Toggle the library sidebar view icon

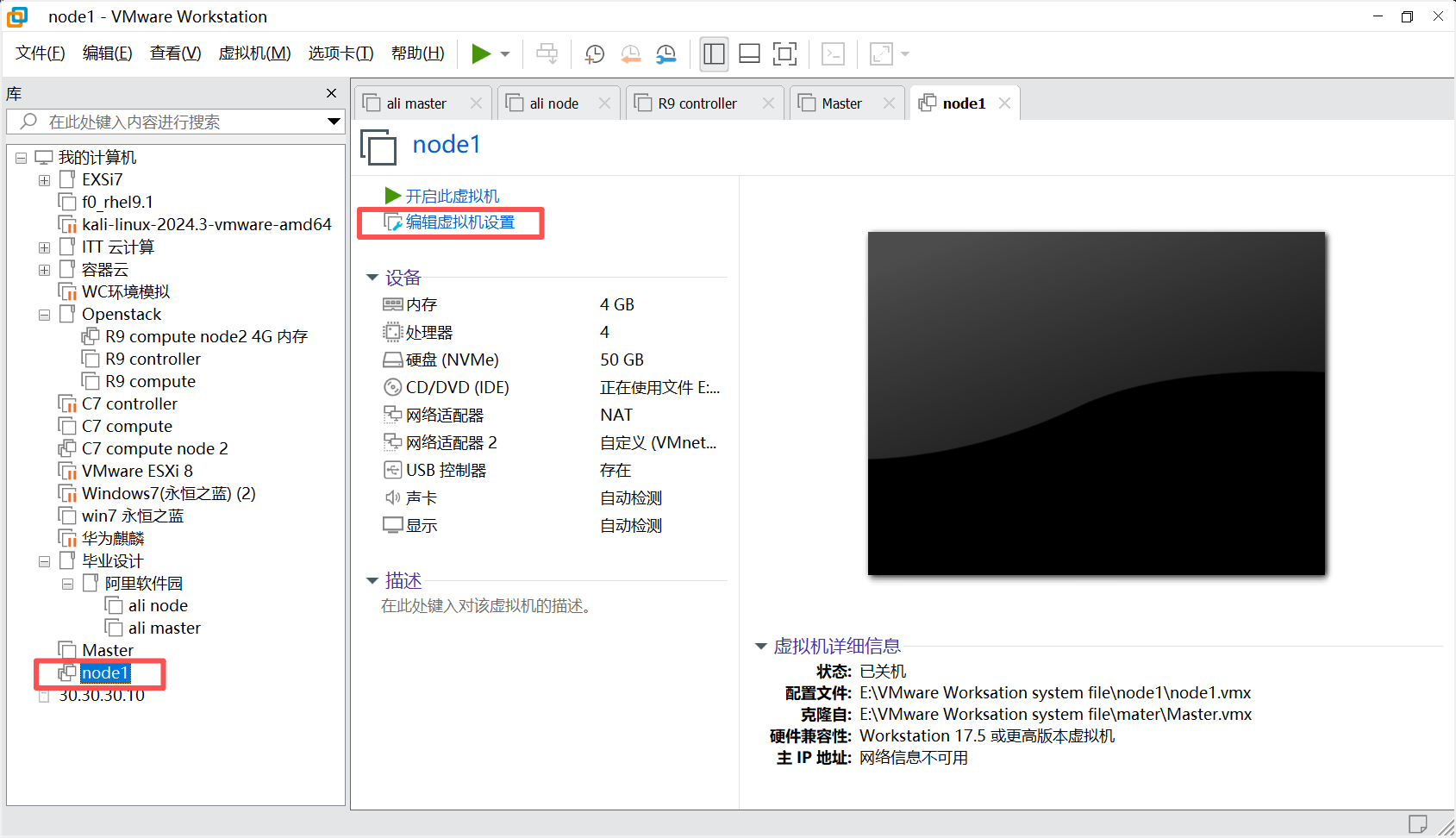click(x=714, y=54)
